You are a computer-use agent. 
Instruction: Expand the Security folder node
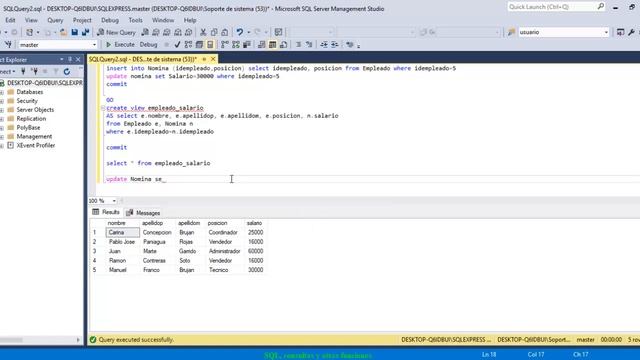tap(2, 101)
